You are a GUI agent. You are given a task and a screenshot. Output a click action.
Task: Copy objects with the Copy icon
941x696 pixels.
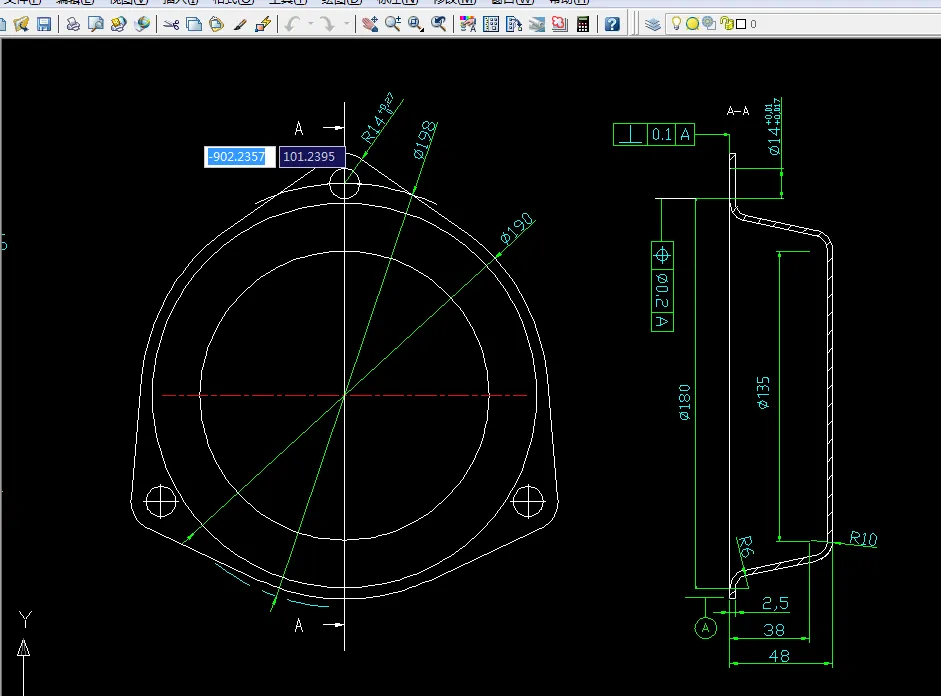tap(194, 24)
